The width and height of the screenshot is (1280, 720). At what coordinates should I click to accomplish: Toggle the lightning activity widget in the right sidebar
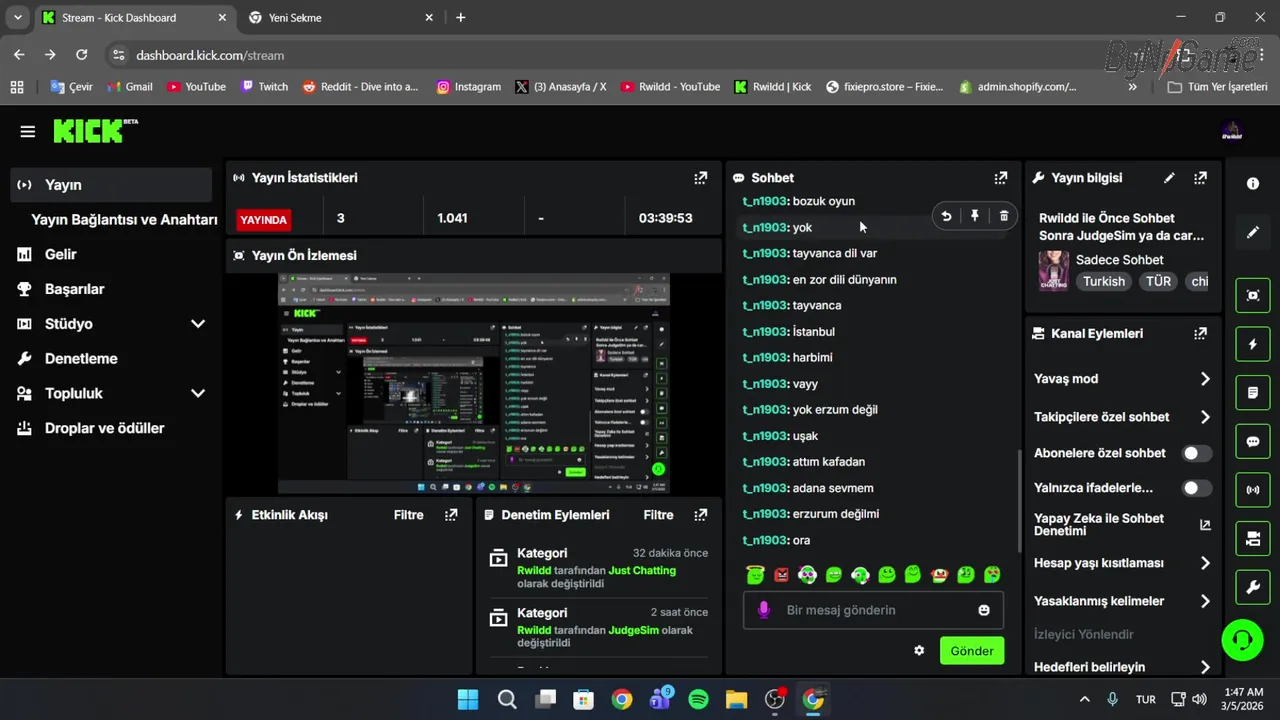coord(1253,344)
